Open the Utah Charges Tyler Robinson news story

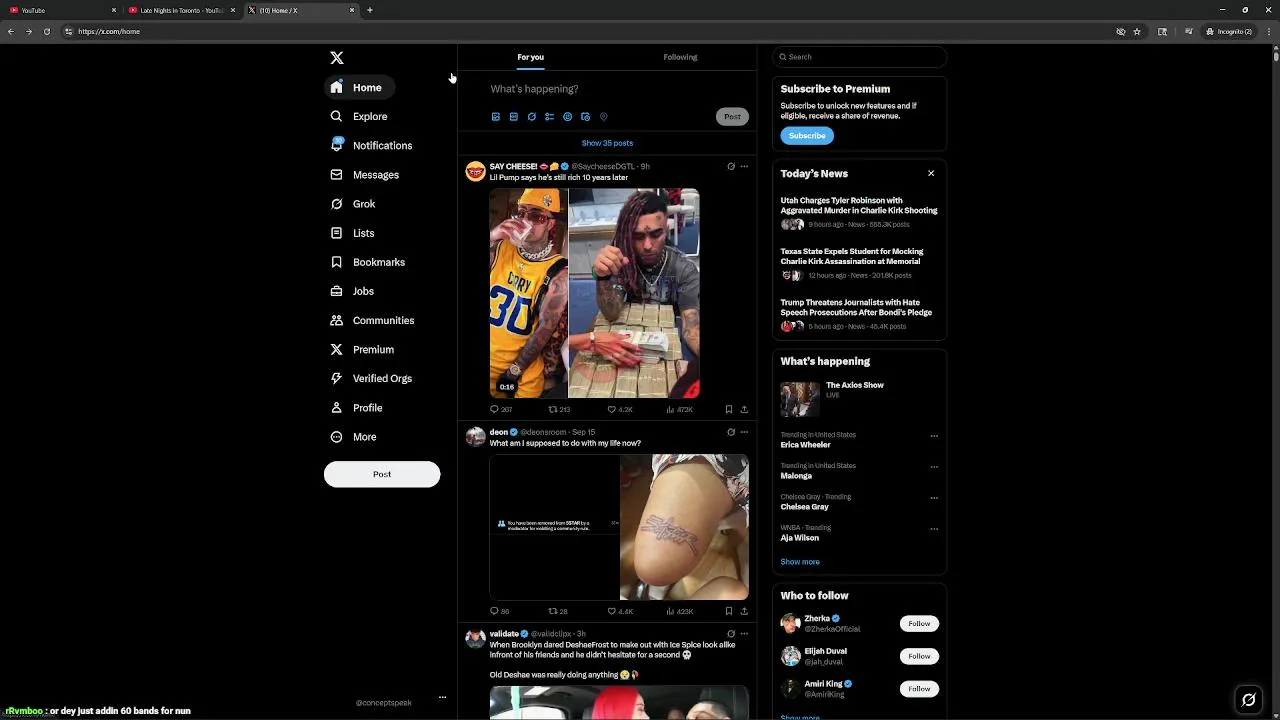859,213
